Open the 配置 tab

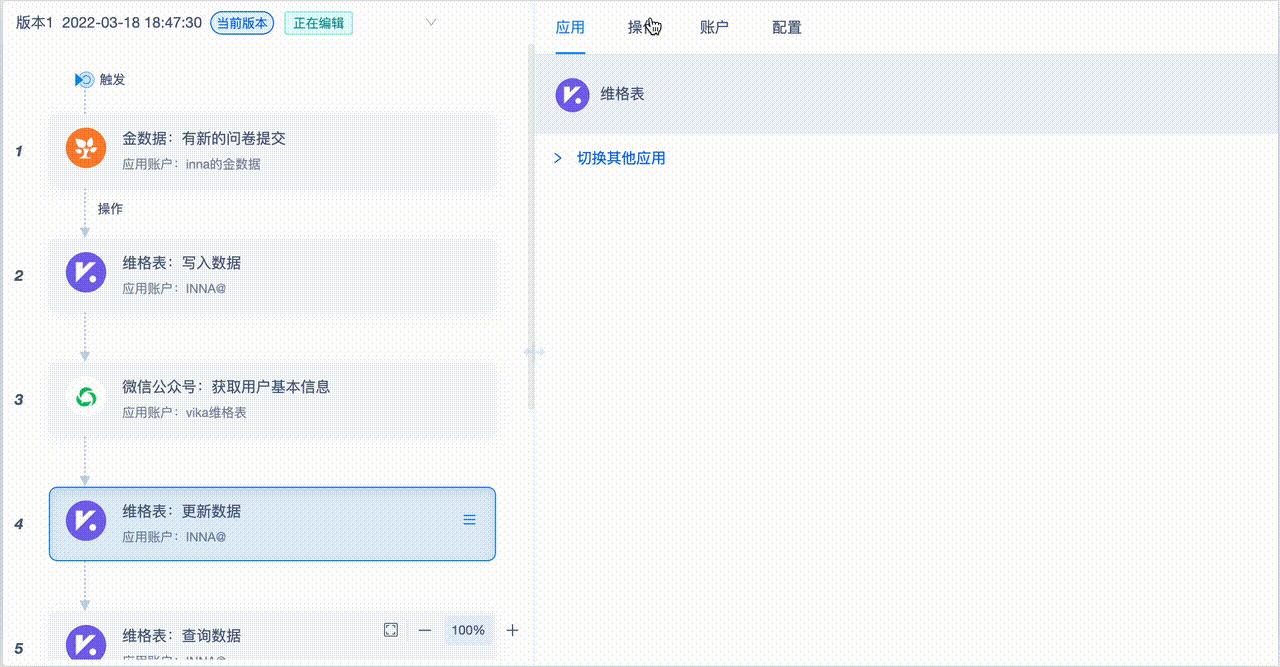click(786, 27)
